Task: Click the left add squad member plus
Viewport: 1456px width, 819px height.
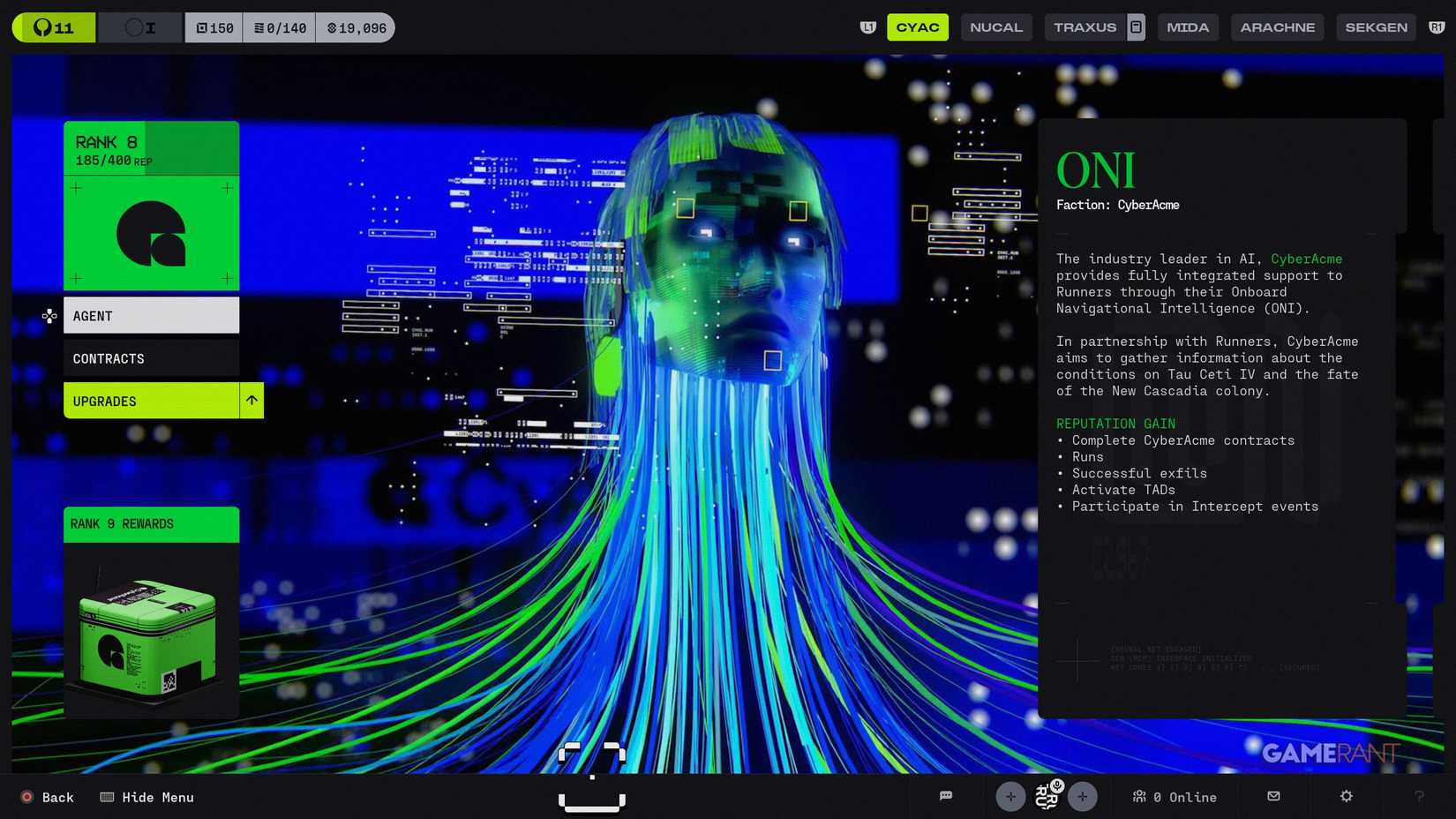Action: [1010, 797]
